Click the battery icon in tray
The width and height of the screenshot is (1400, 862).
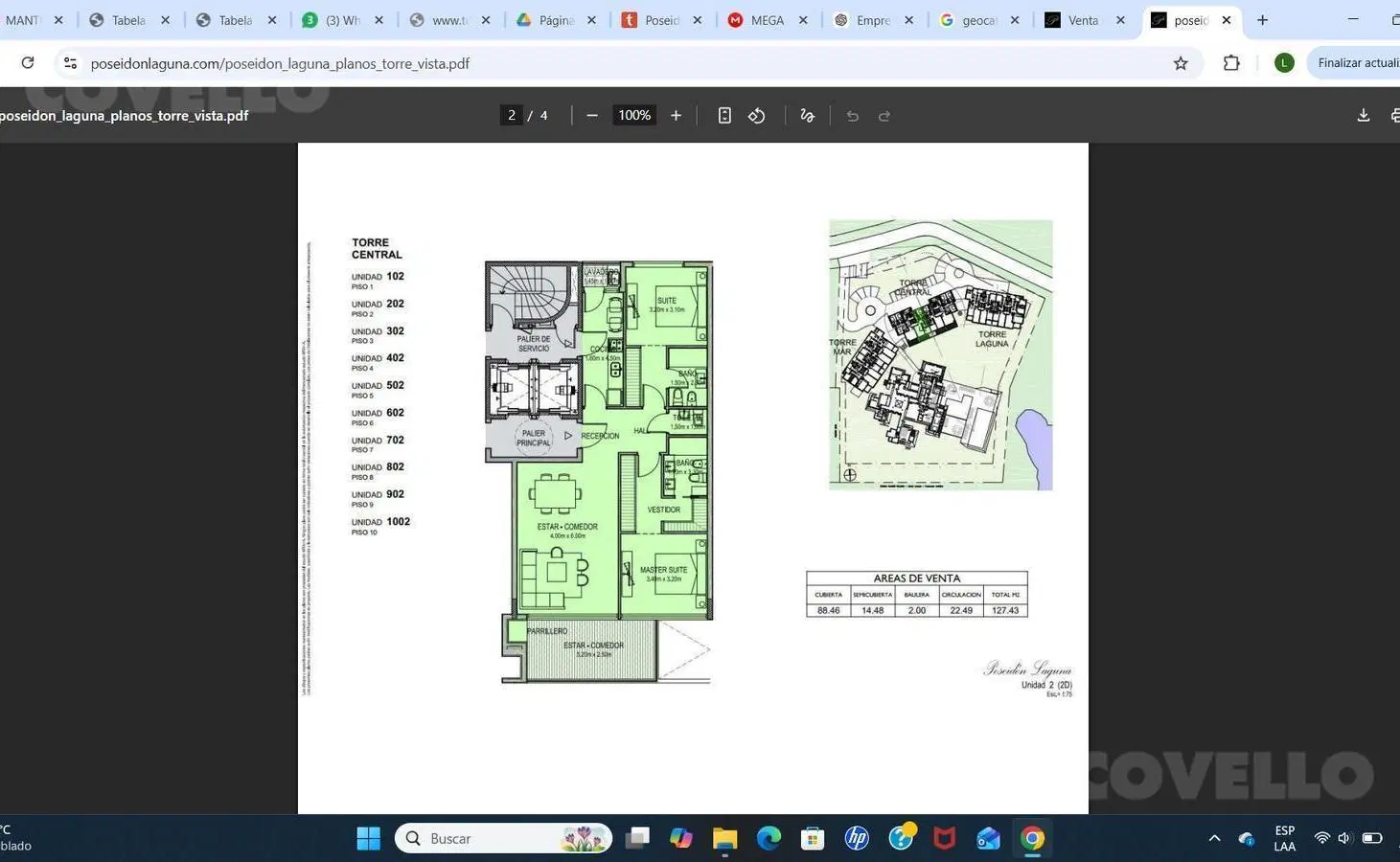coord(1372,838)
